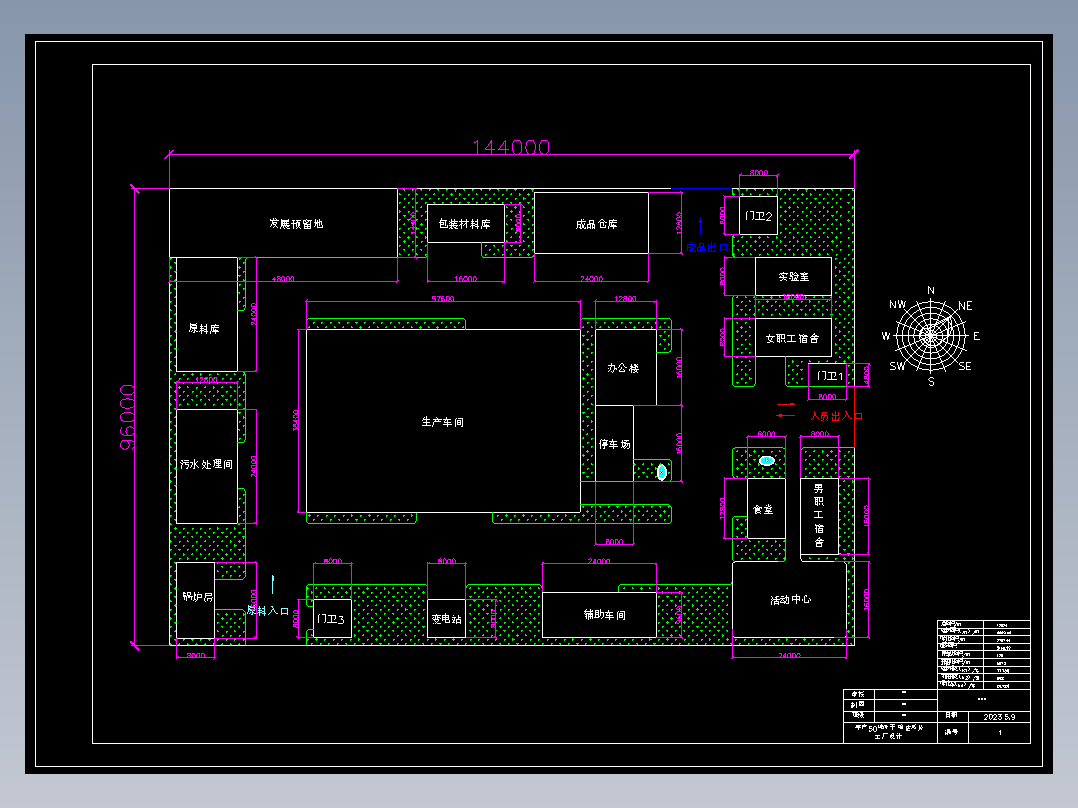Select the 原料入口 entrance text
1078x808 pixels.
click(267, 611)
